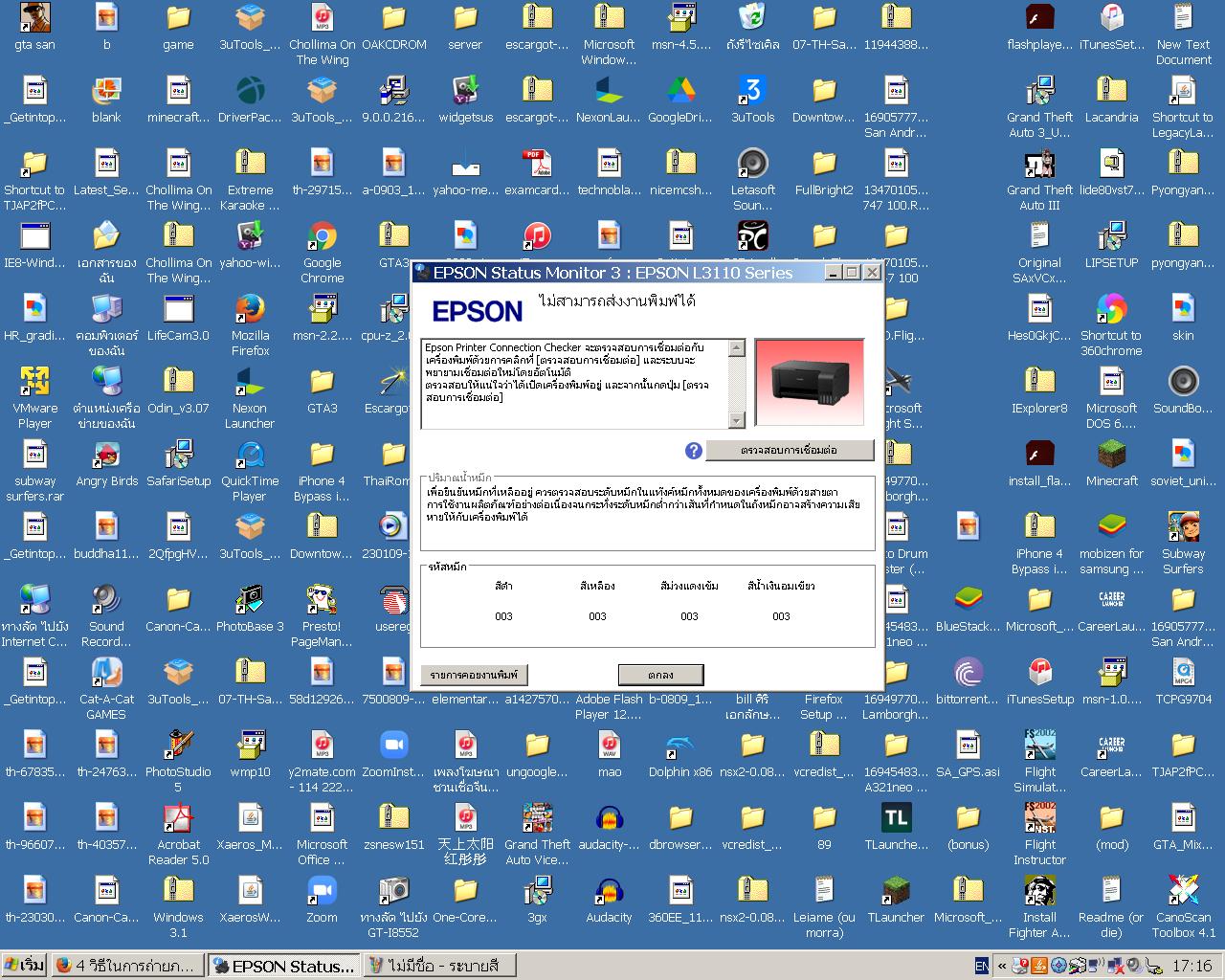The width and height of the screenshot is (1225, 980).
Task: Click the yellow ink label สีเหลือง
Action: click(x=597, y=586)
